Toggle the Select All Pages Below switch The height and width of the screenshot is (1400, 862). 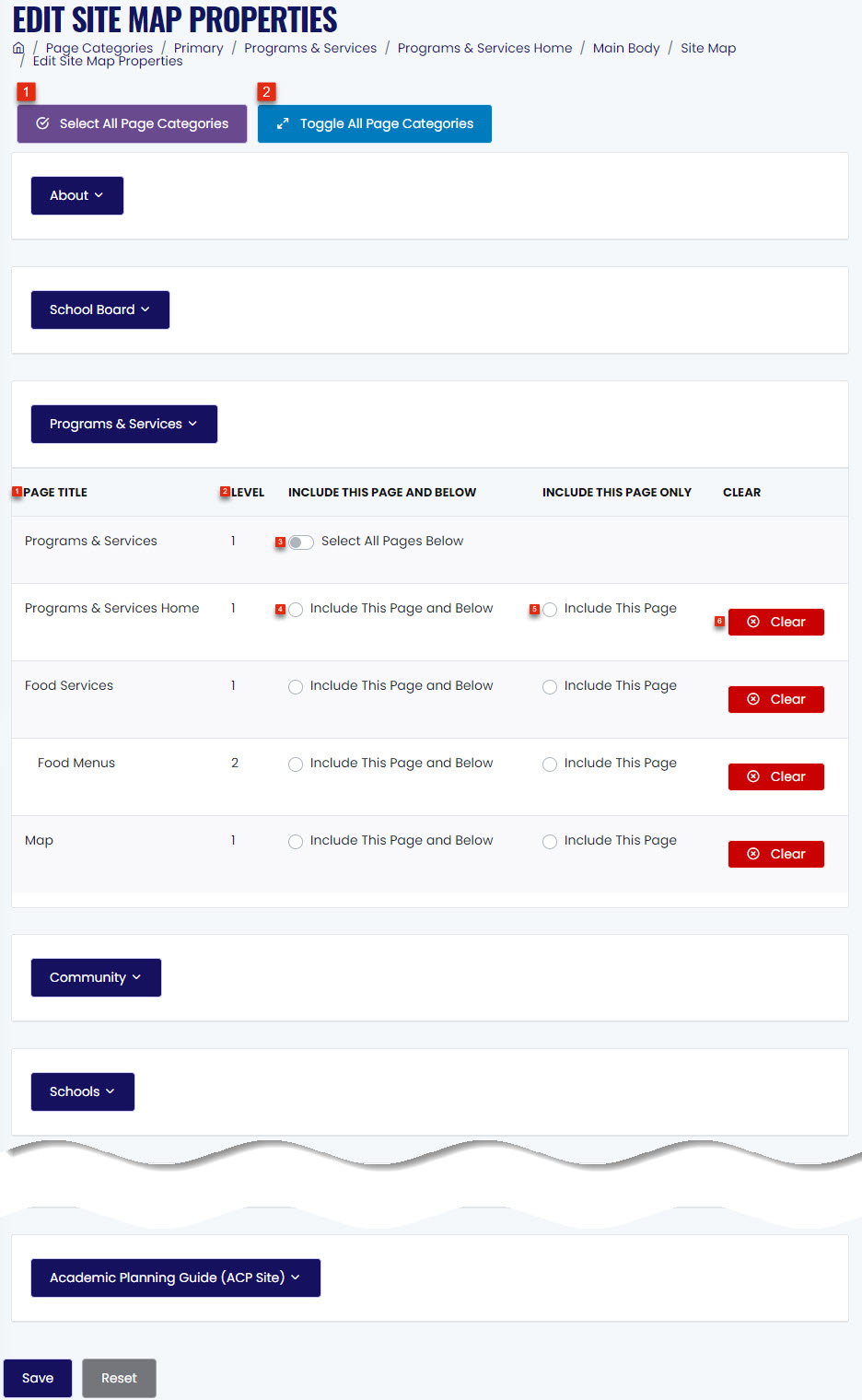[301, 542]
